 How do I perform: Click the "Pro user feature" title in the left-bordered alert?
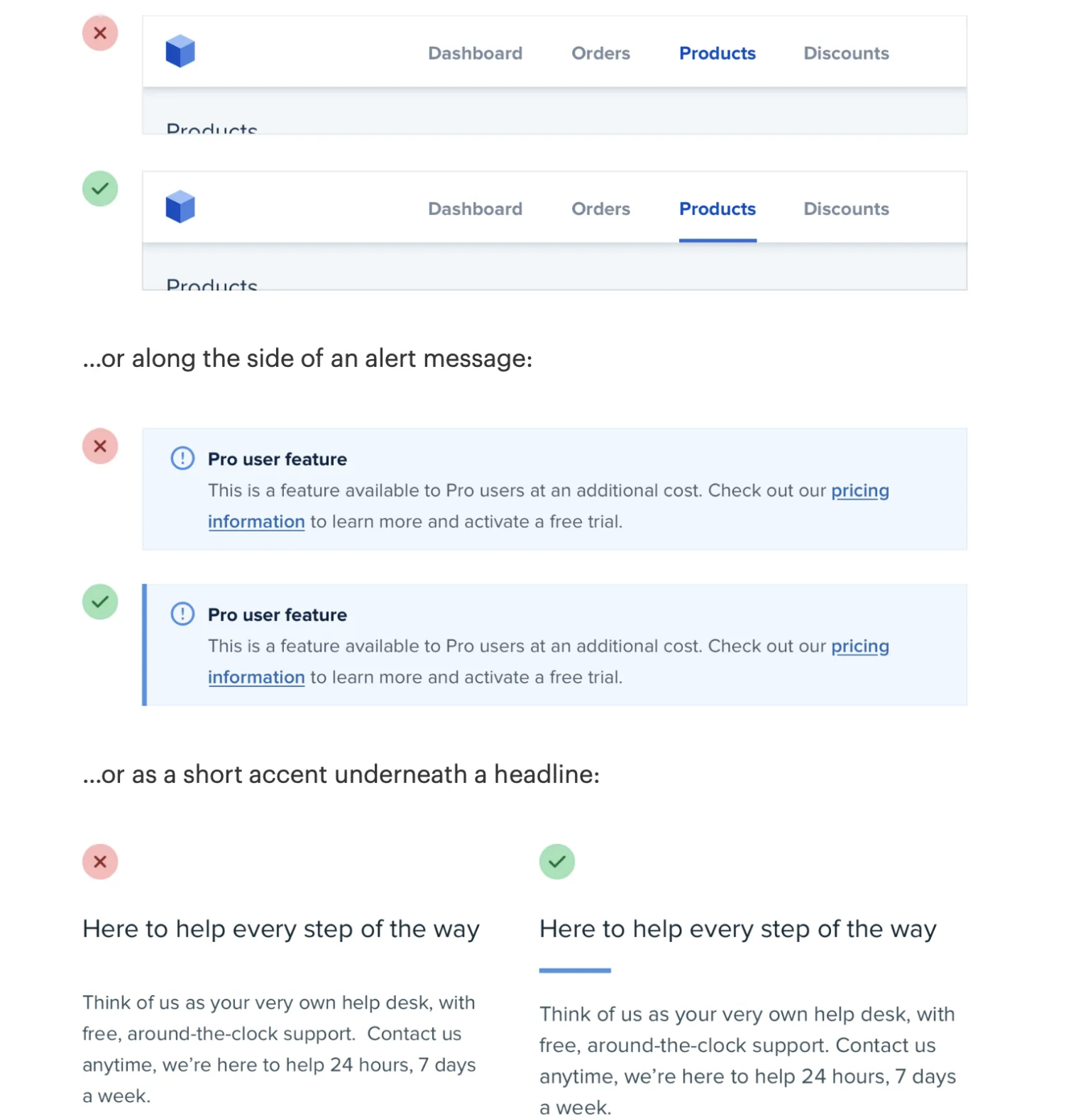click(278, 615)
